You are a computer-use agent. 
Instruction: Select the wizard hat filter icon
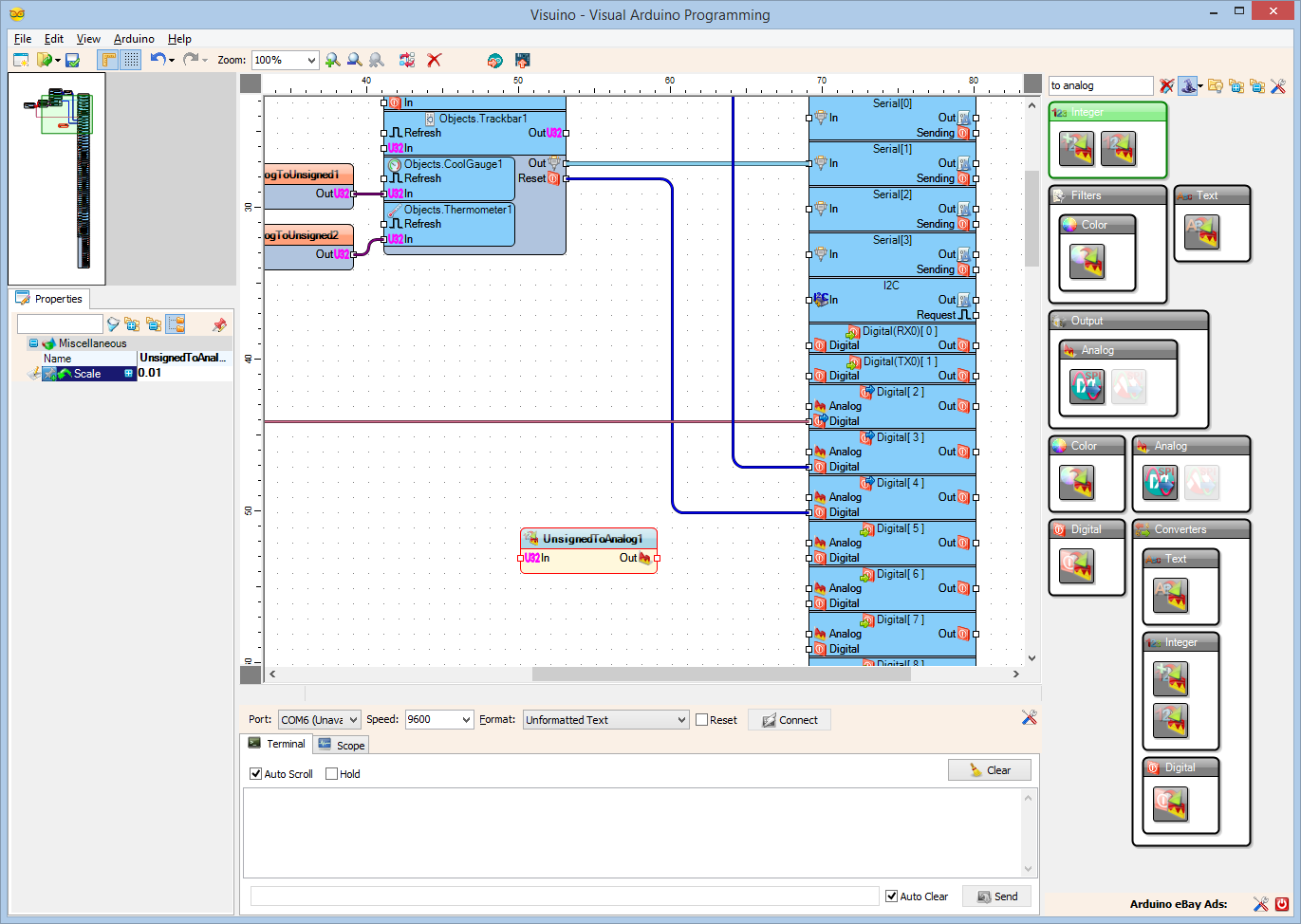point(1188,85)
